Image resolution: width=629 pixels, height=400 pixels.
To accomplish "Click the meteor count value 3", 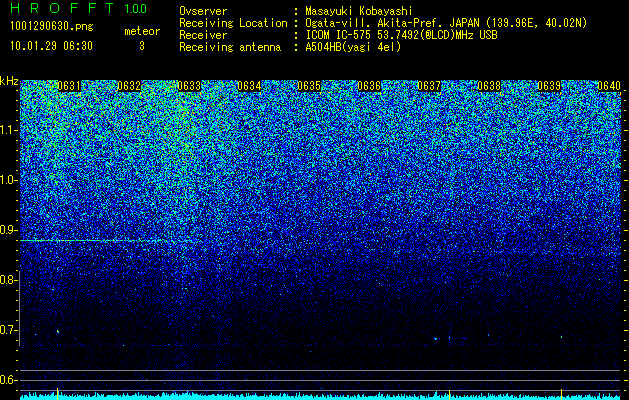I will [142, 46].
